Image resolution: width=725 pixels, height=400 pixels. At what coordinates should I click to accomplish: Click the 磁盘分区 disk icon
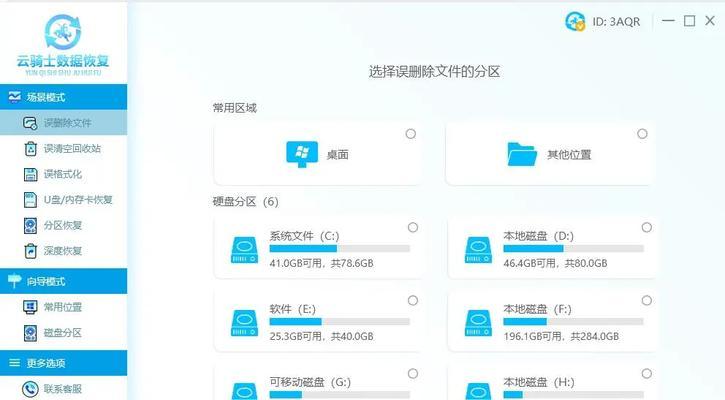pyautogui.click(x=30, y=333)
